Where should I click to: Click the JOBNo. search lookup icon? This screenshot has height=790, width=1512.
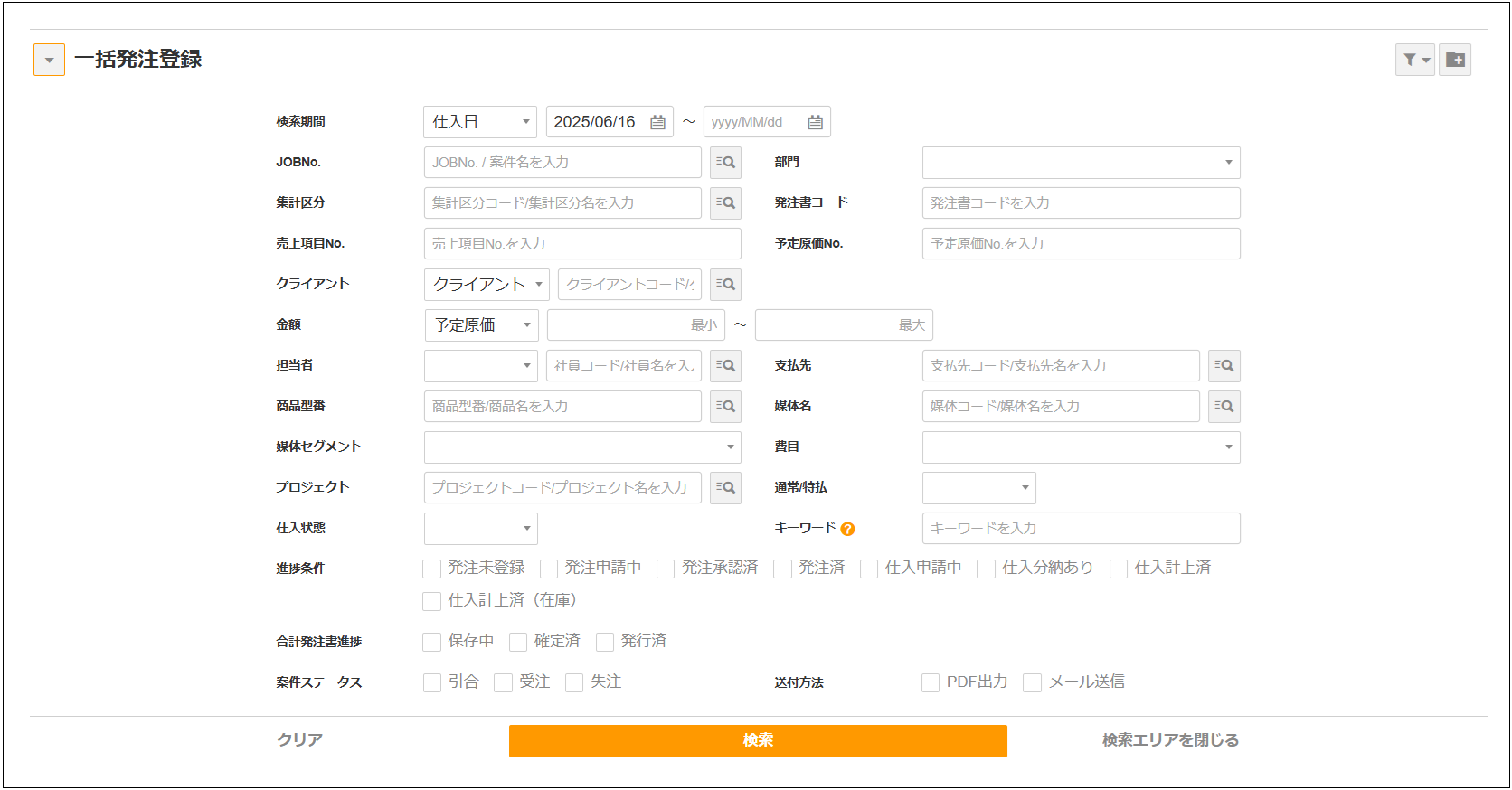click(725, 163)
